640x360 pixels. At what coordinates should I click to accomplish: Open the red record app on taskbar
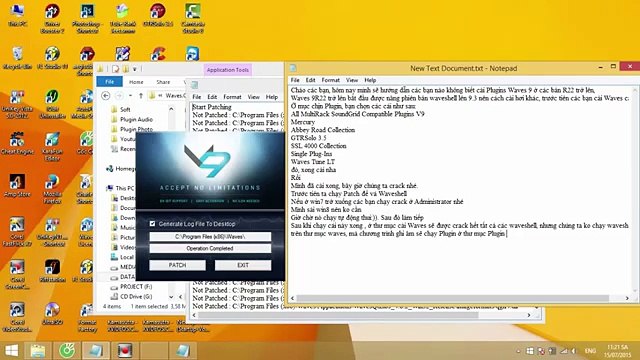coord(125,350)
